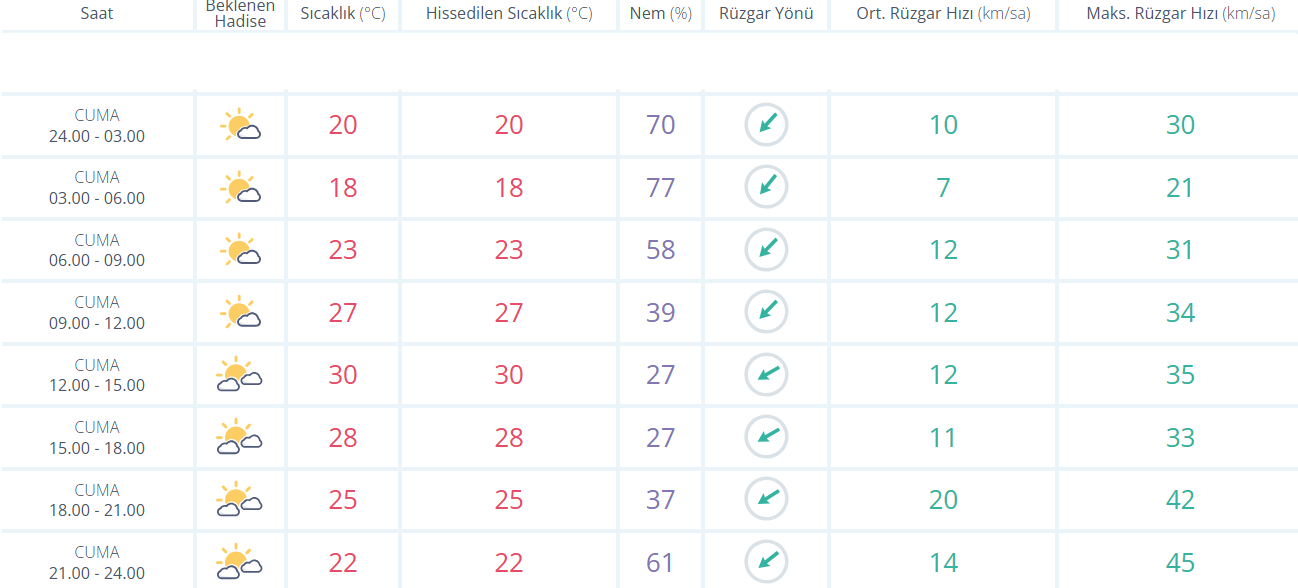Click felt temperature 25 in 18.00 - 21.00 row
The image size is (1298, 588).
pyautogui.click(x=509, y=499)
